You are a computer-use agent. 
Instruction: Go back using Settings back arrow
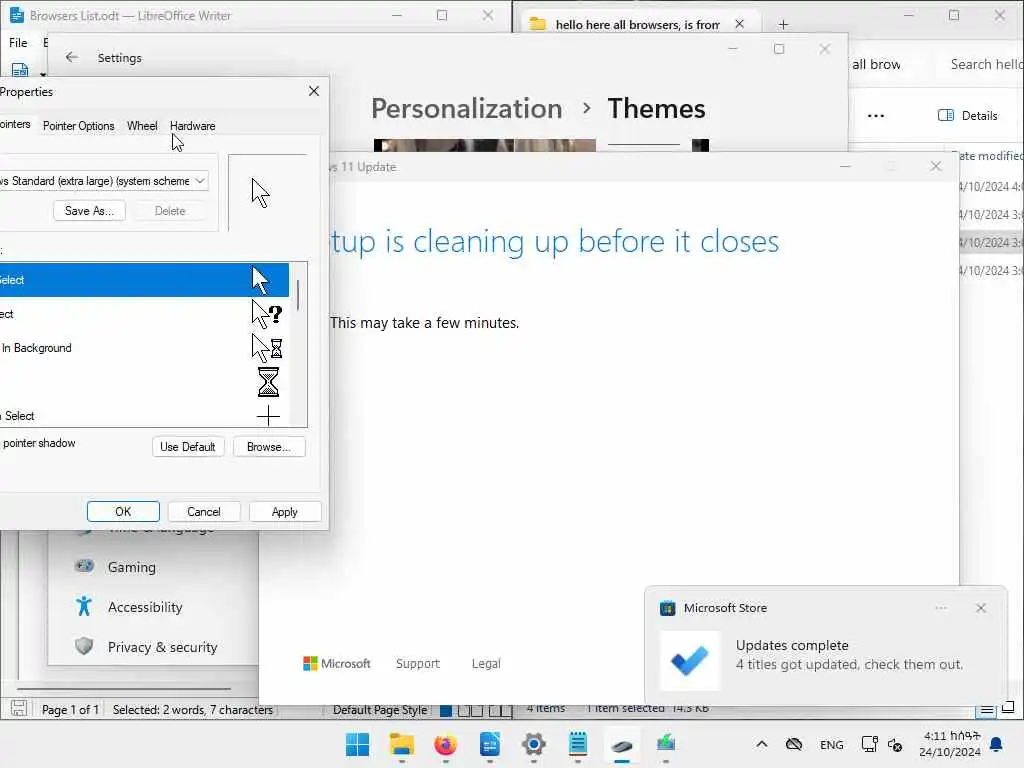(x=72, y=57)
